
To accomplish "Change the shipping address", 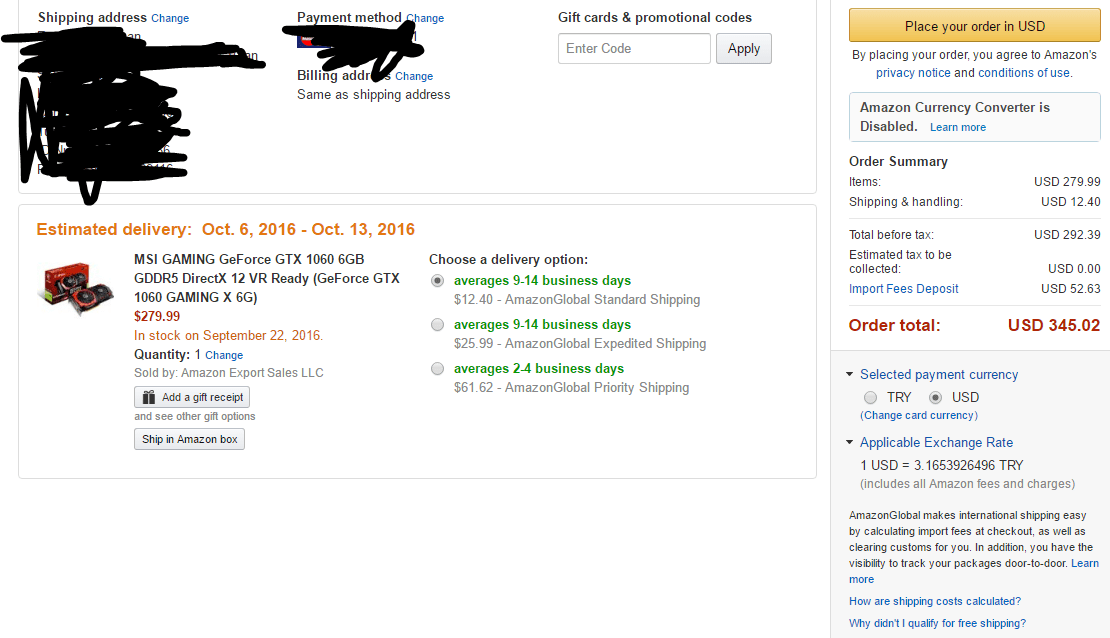I will (169, 18).
